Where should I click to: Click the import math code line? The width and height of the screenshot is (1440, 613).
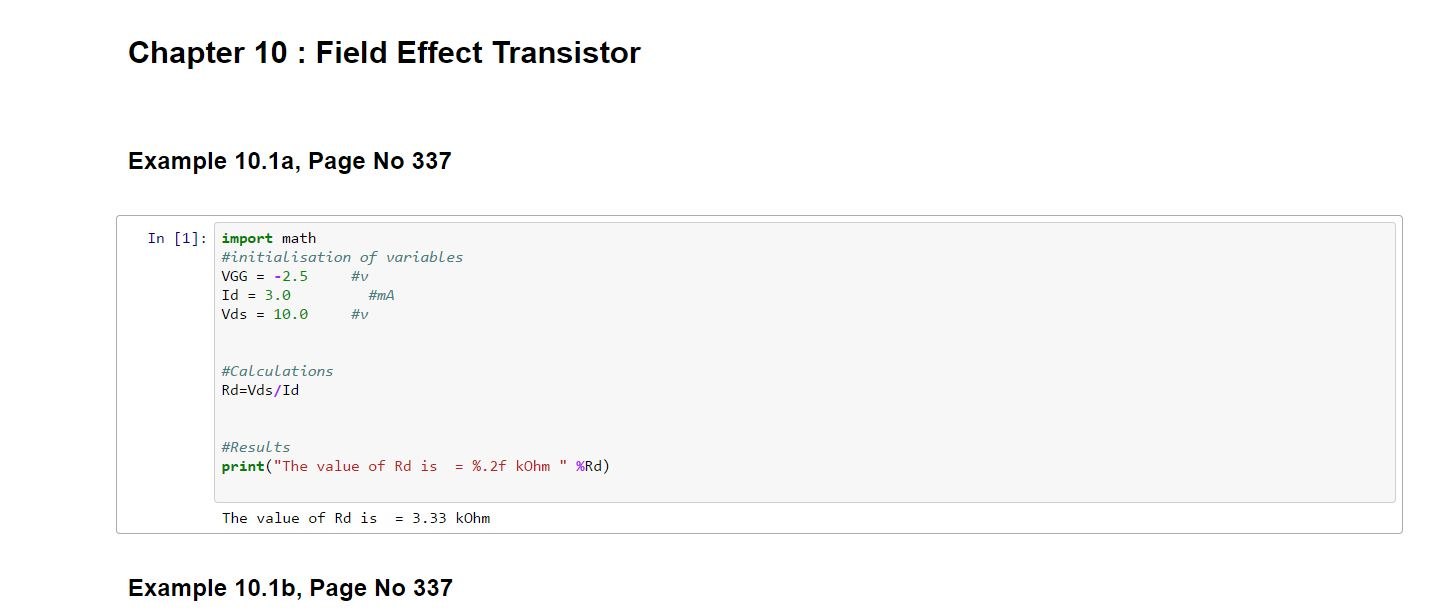268,238
